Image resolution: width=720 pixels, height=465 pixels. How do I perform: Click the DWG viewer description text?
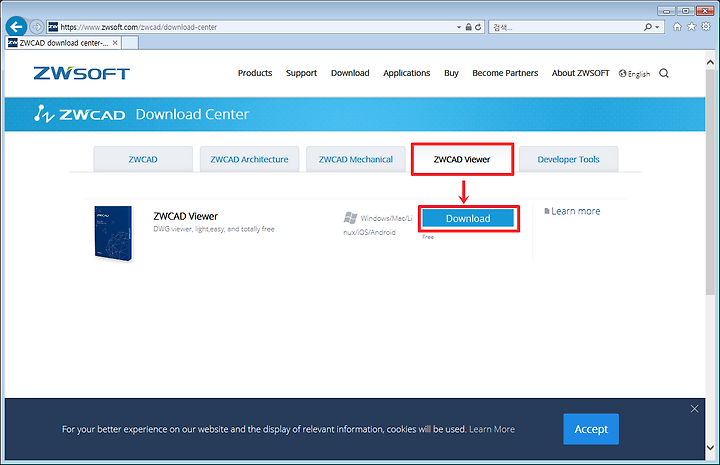tap(214, 229)
